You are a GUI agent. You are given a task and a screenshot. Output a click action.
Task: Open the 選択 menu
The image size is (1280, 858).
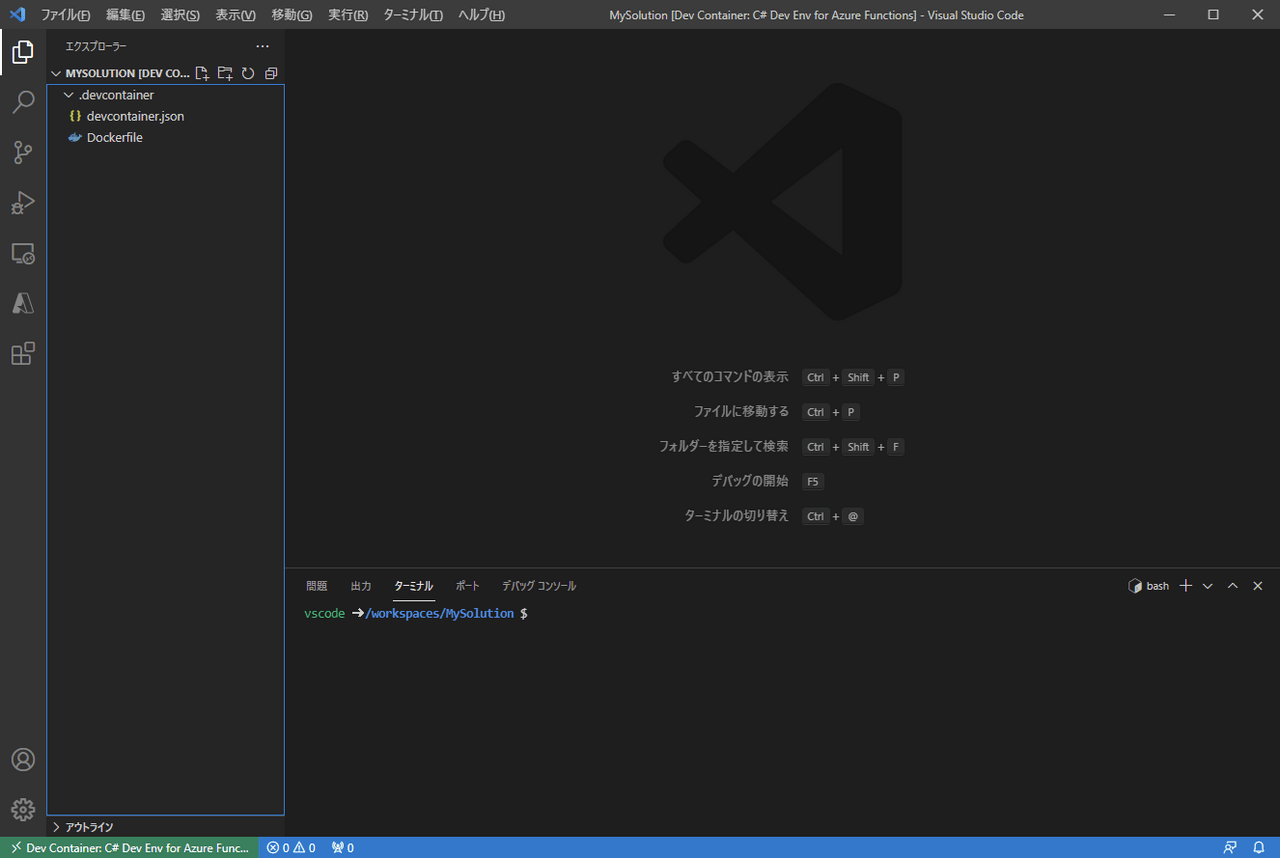tap(180, 15)
